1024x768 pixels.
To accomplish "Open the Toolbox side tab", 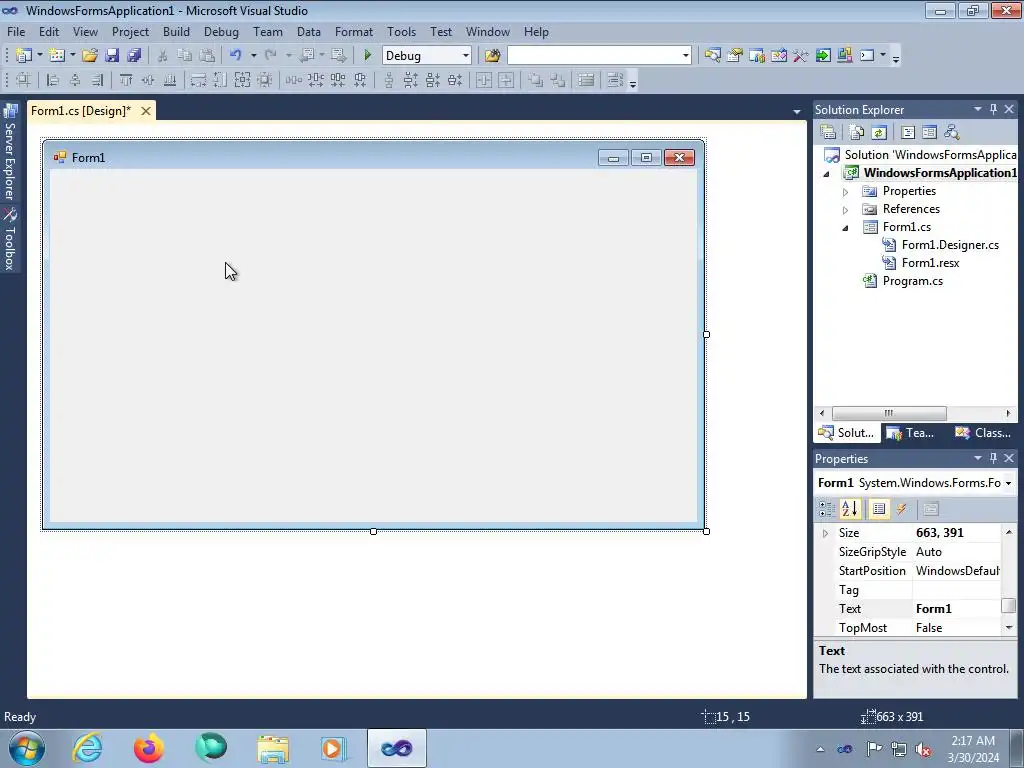I will point(10,240).
